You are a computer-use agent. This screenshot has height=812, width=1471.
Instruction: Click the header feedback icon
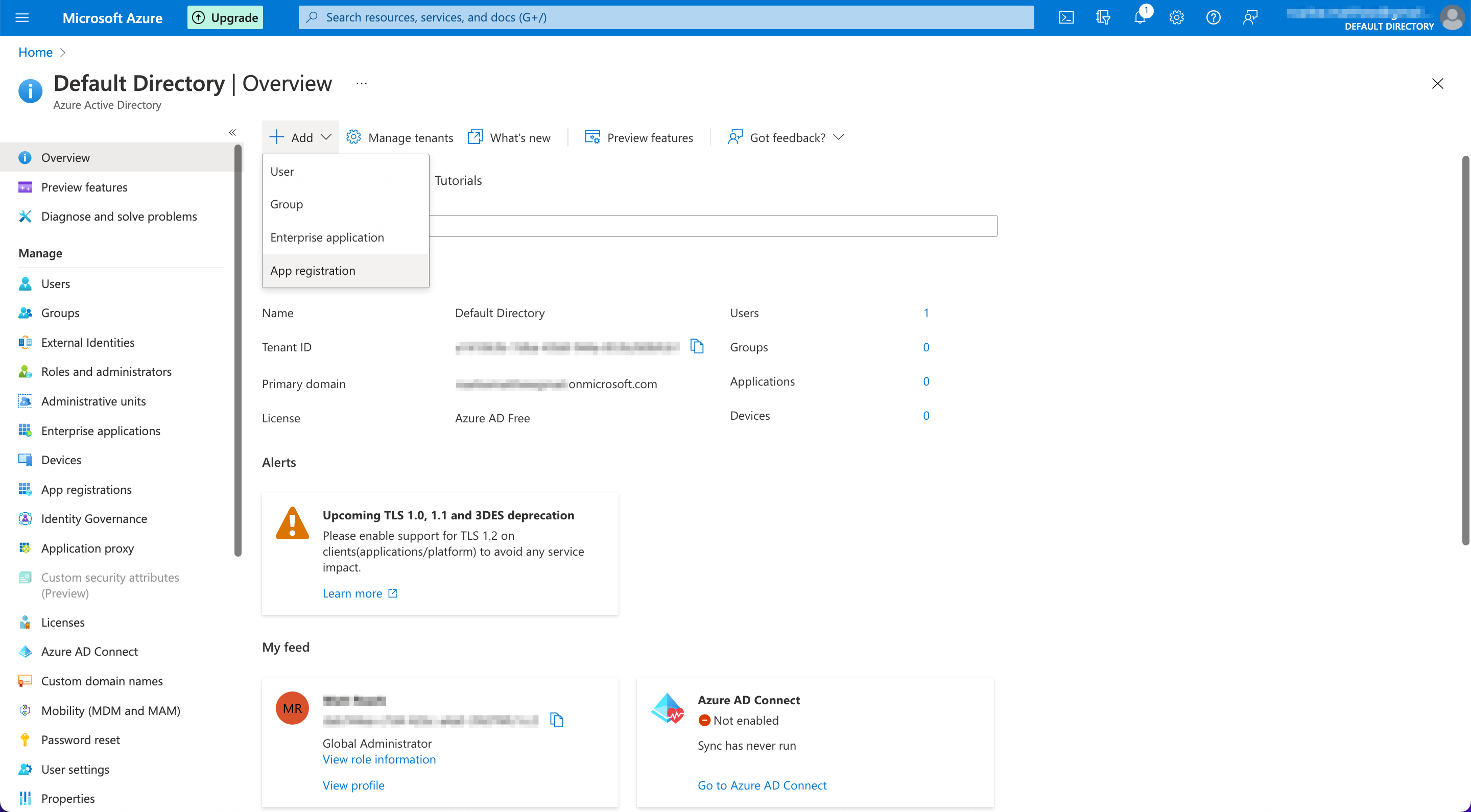click(1250, 18)
